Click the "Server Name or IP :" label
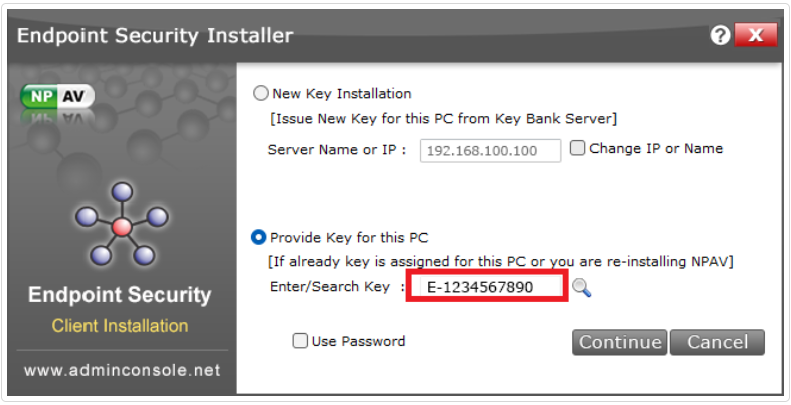 tap(338, 150)
